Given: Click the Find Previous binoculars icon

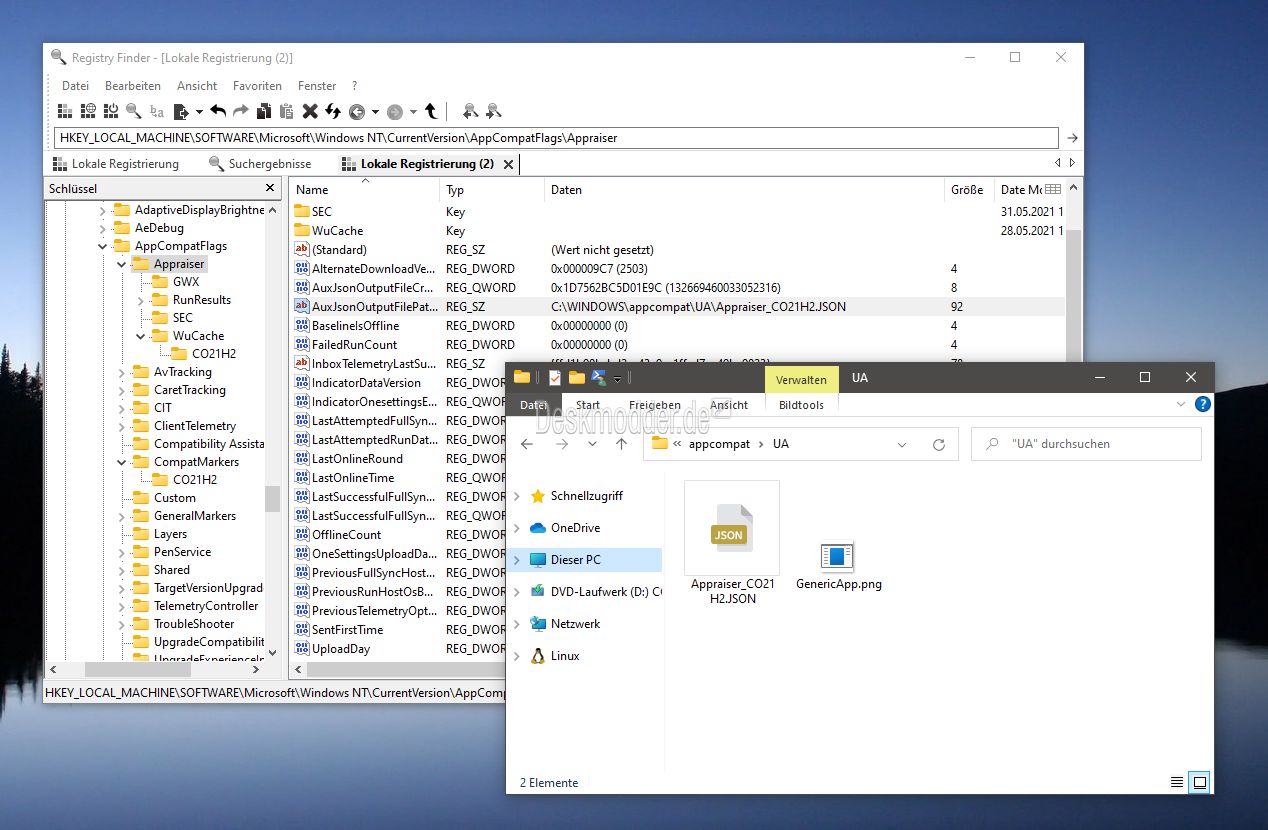Looking at the screenshot, I should pos(470,111).
